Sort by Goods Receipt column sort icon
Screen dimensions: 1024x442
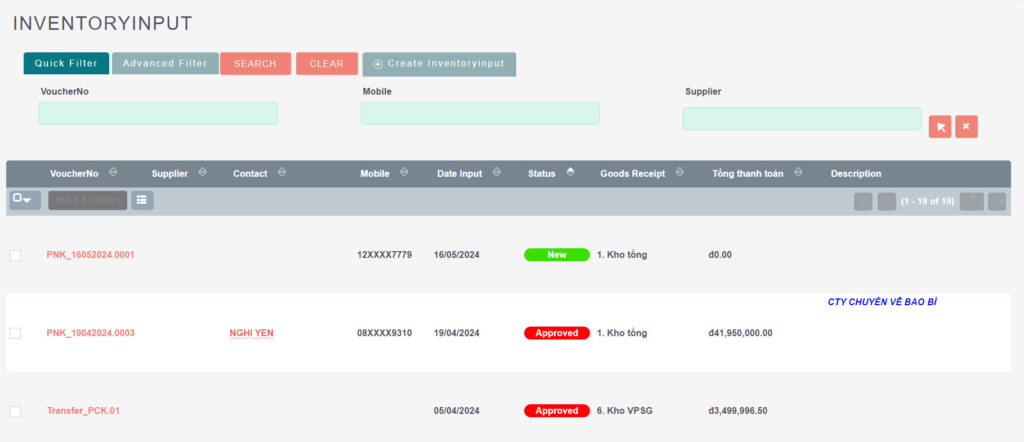point(680,172)
